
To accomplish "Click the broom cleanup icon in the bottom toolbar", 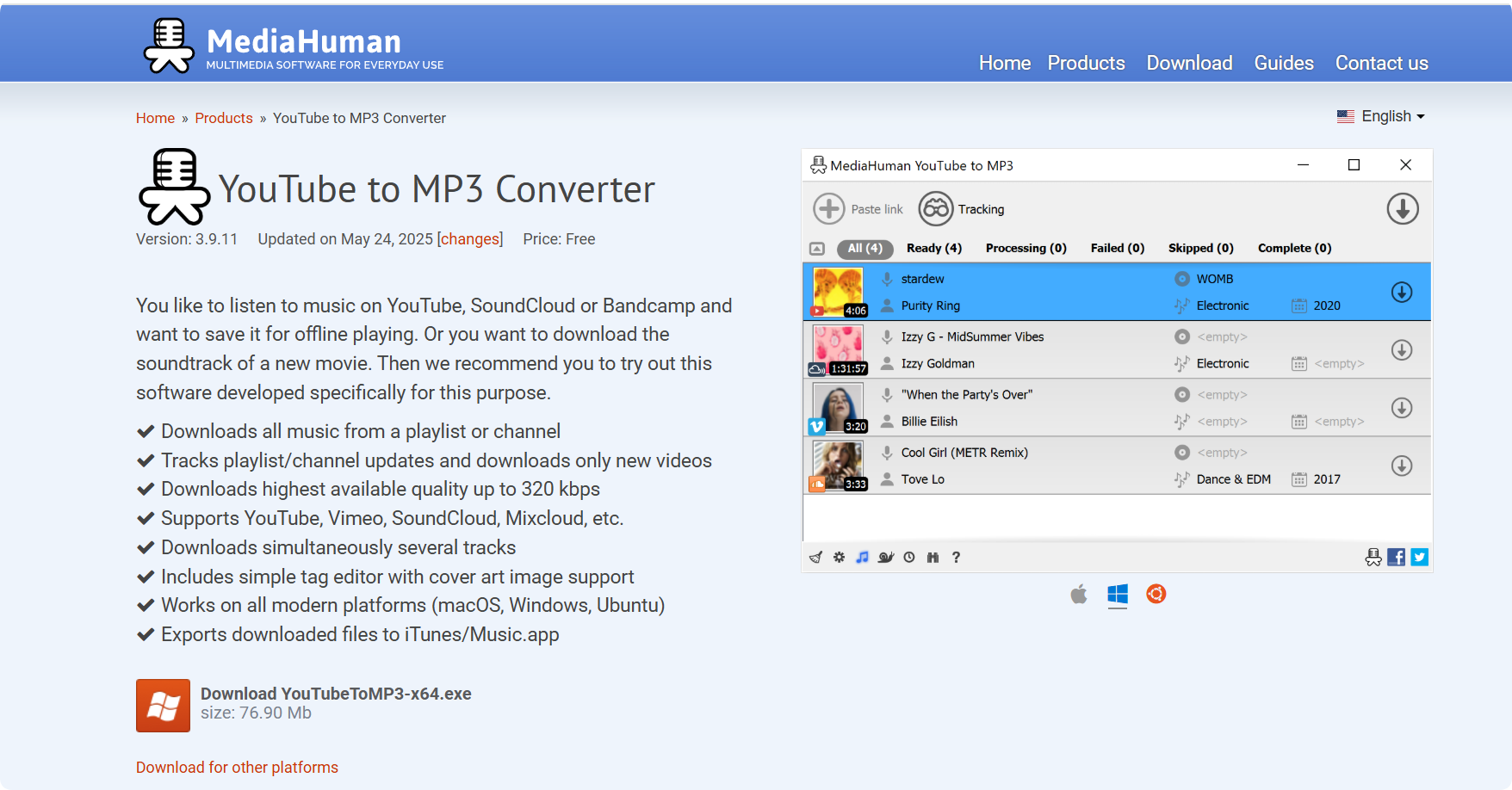I will point(815,558).
